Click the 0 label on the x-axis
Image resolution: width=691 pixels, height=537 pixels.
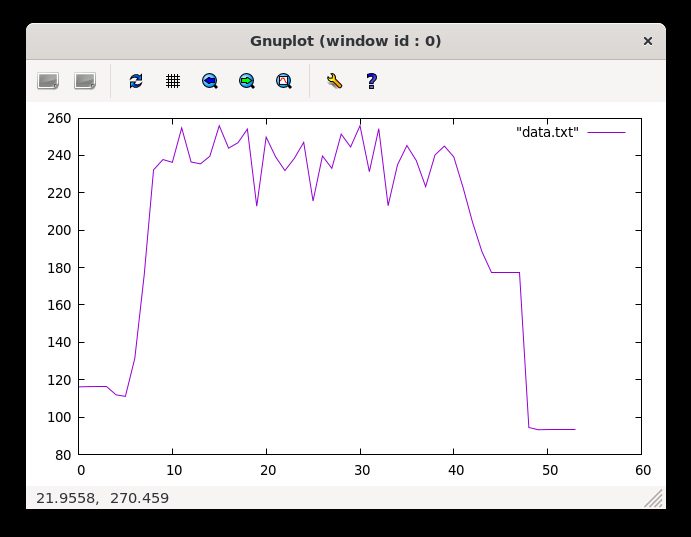[81, 470]
